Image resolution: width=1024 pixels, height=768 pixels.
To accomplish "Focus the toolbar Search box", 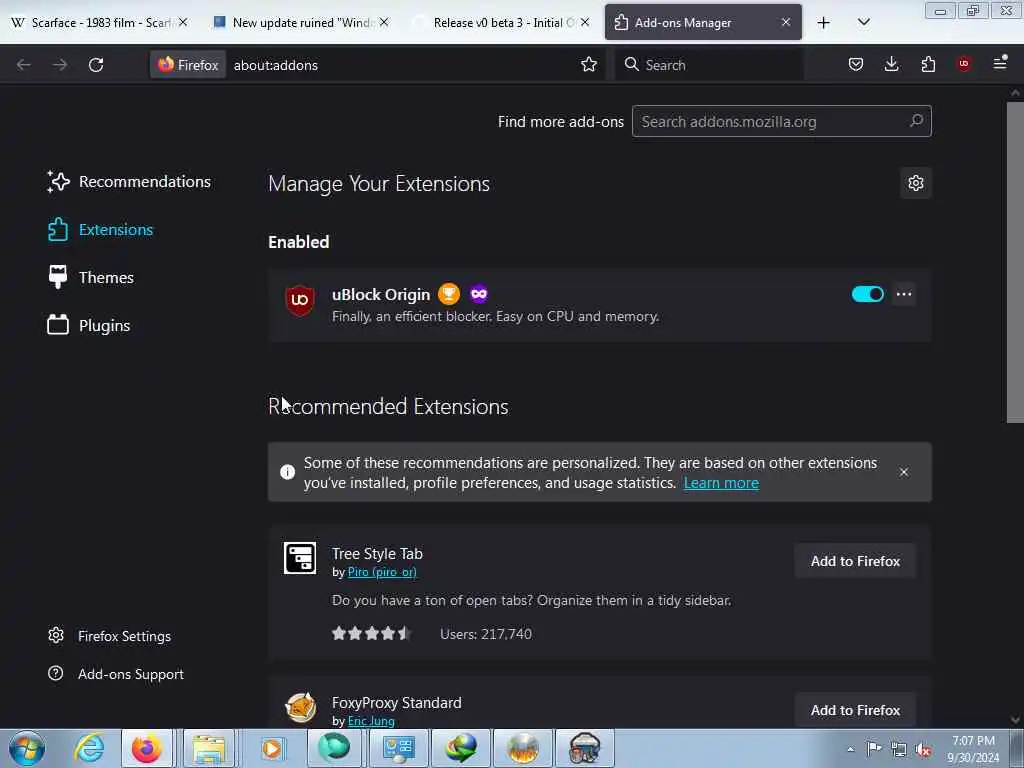I will coord(709,65).
